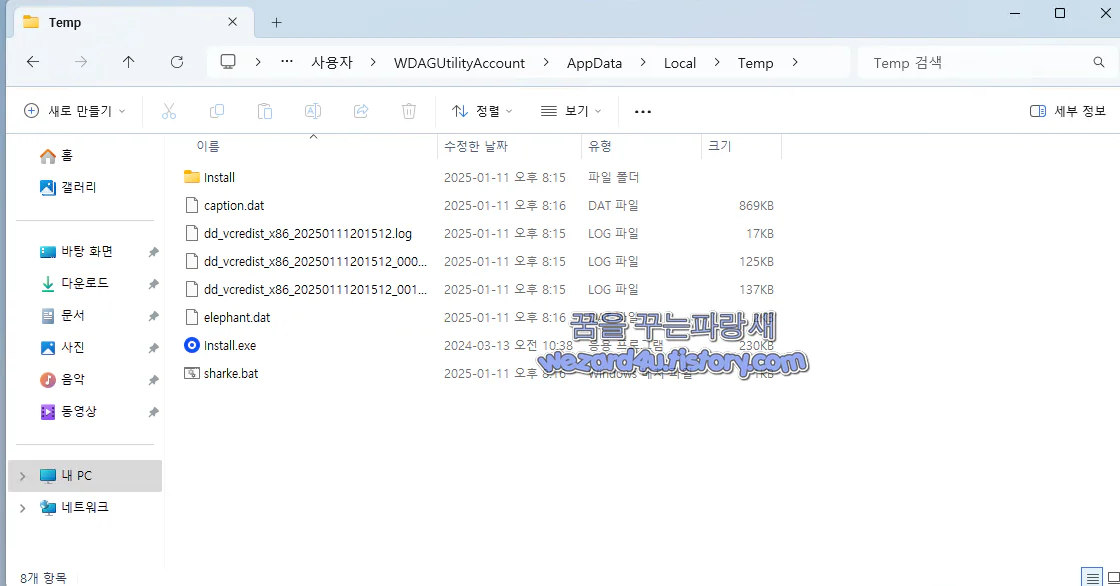Open 홈 in the navigation pane

(56, 155)
